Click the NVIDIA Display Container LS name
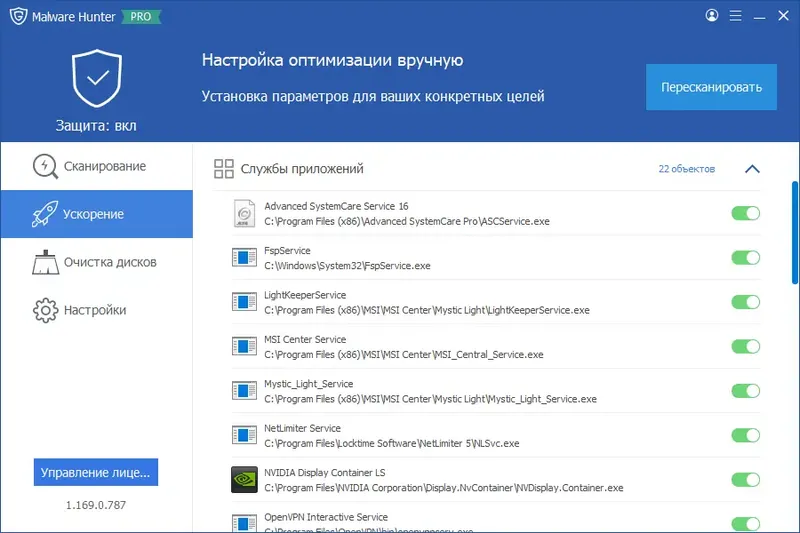 pyautogui.click(x=324, y=472)
